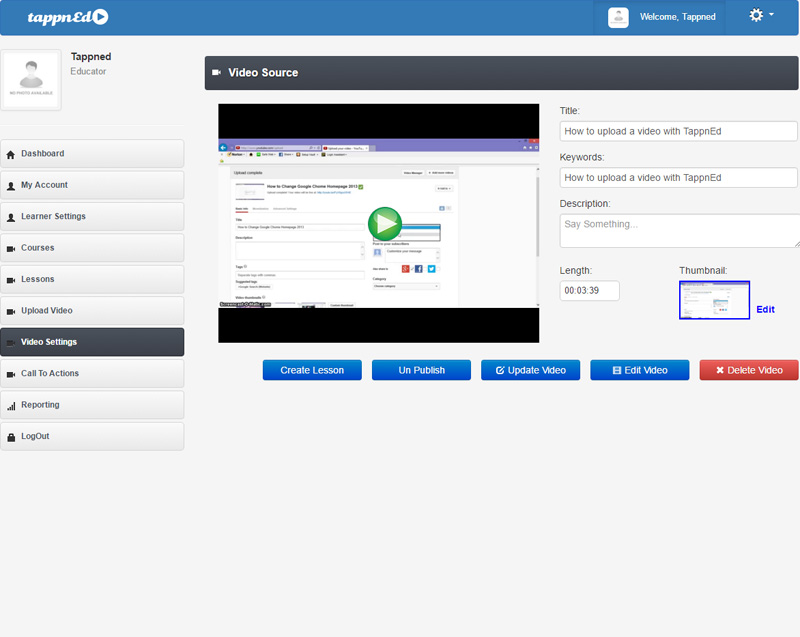Open Learner Settings in sidebar

coord(92,217)
